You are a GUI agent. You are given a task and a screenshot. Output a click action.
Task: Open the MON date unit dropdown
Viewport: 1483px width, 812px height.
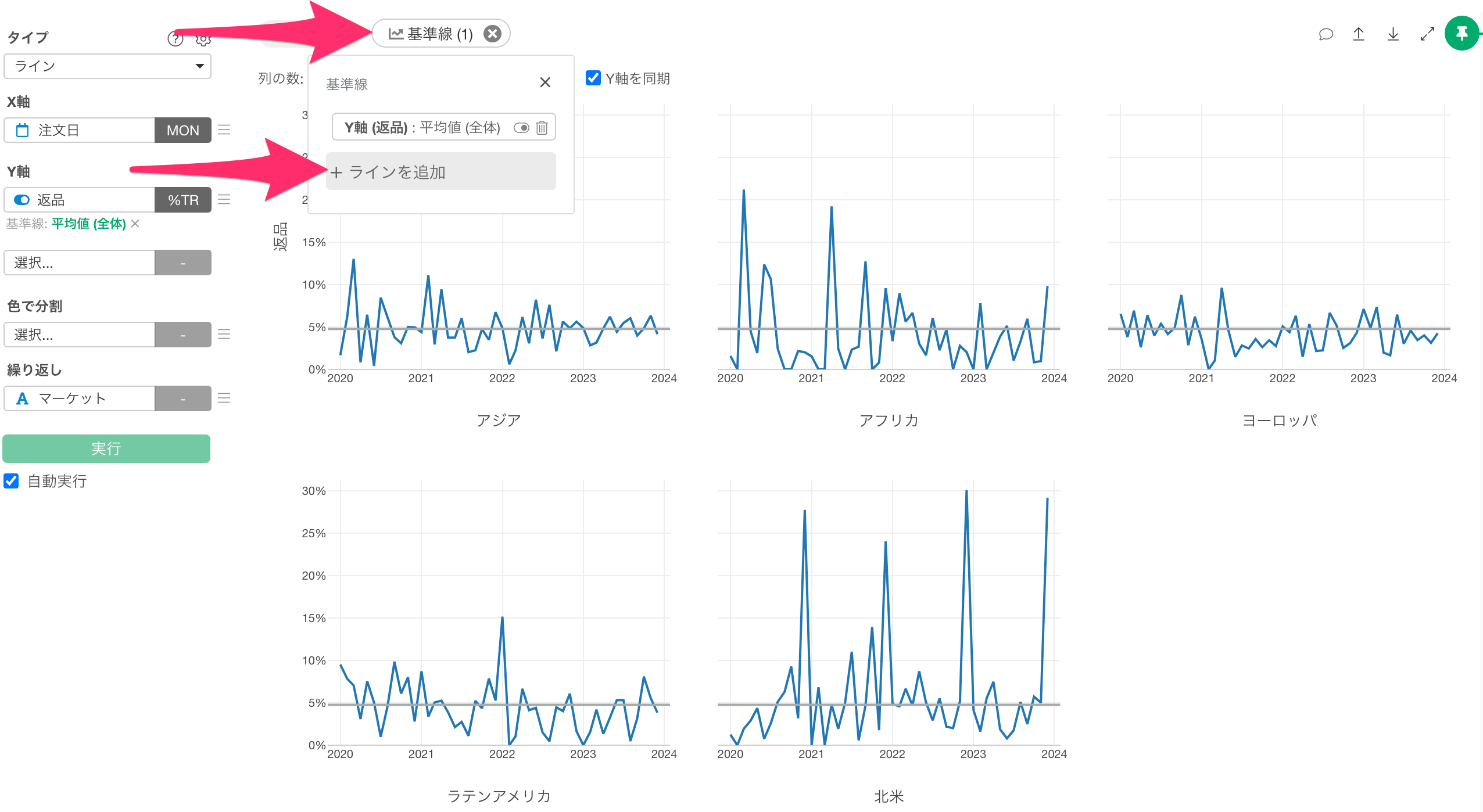point(182,130)
